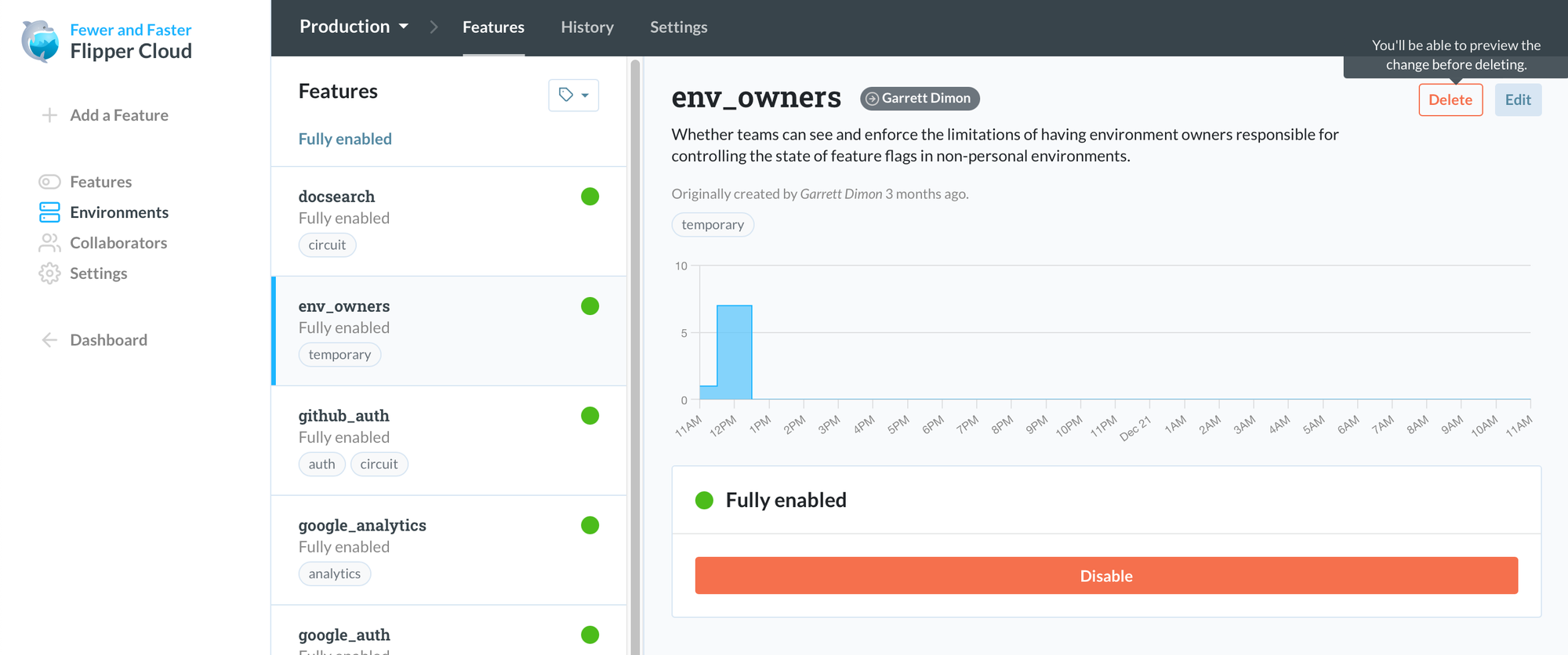Disable the env_owners feature
Image resolution: width=1568 pixels, height=655 pixels.
pyautogui.click(x=1106, y=576)
